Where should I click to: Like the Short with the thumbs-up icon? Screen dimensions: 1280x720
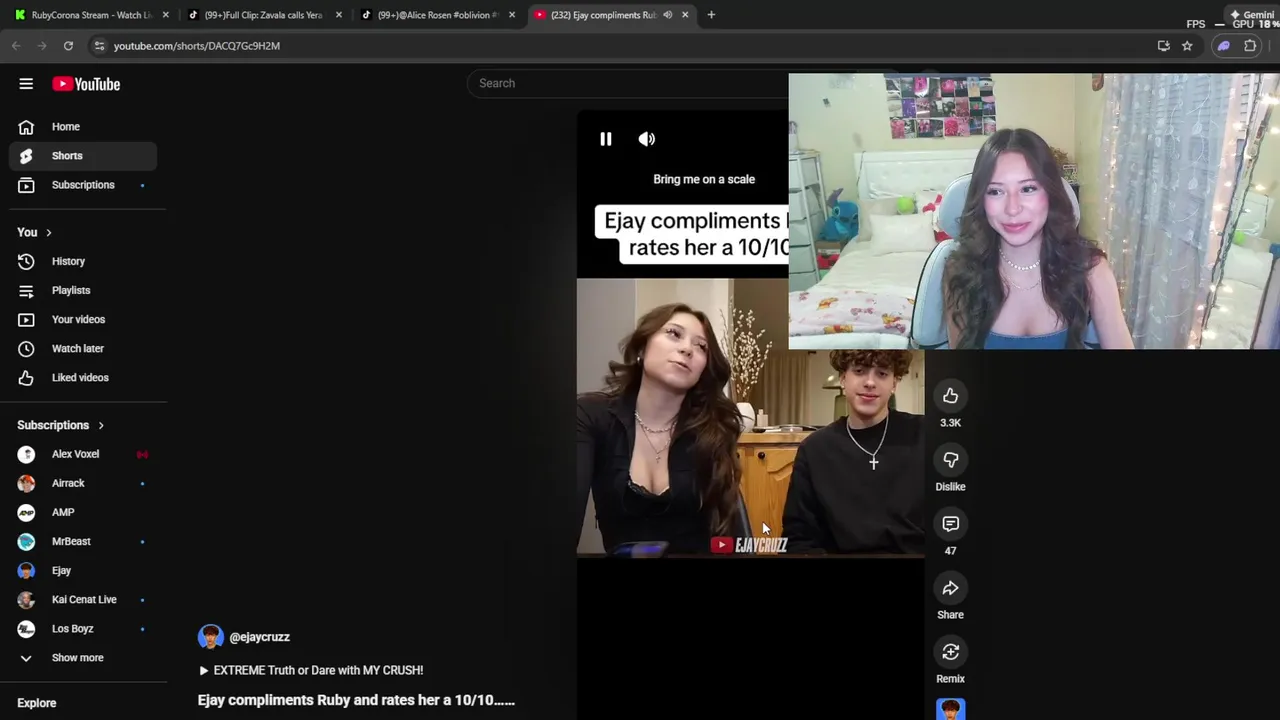click(x=950, y=396)
